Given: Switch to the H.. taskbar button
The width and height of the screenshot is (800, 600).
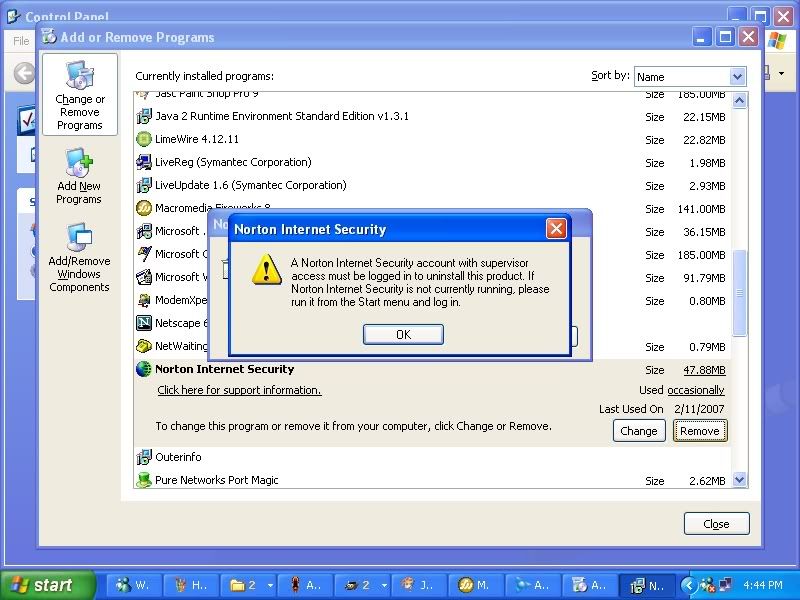Looking at the screenshot, I should (192, 585).
